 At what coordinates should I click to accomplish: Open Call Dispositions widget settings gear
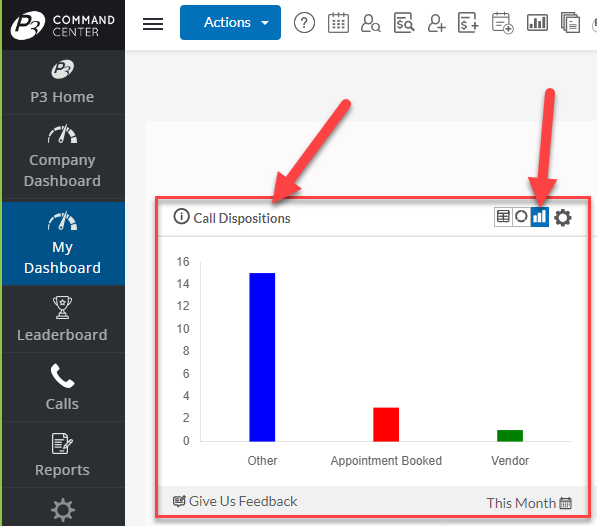pyautogui.click(x=563, y=218)
